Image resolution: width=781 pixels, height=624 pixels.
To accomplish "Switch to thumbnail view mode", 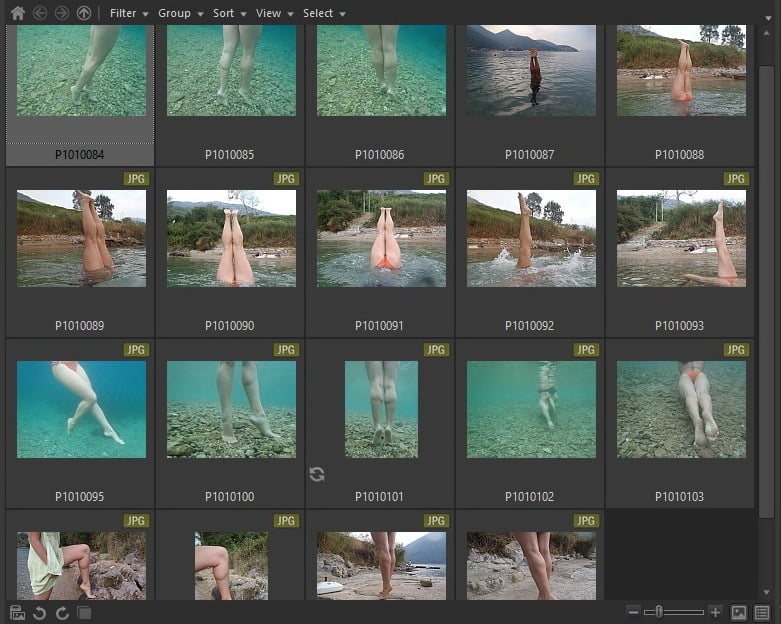I will tap(739, 613).
